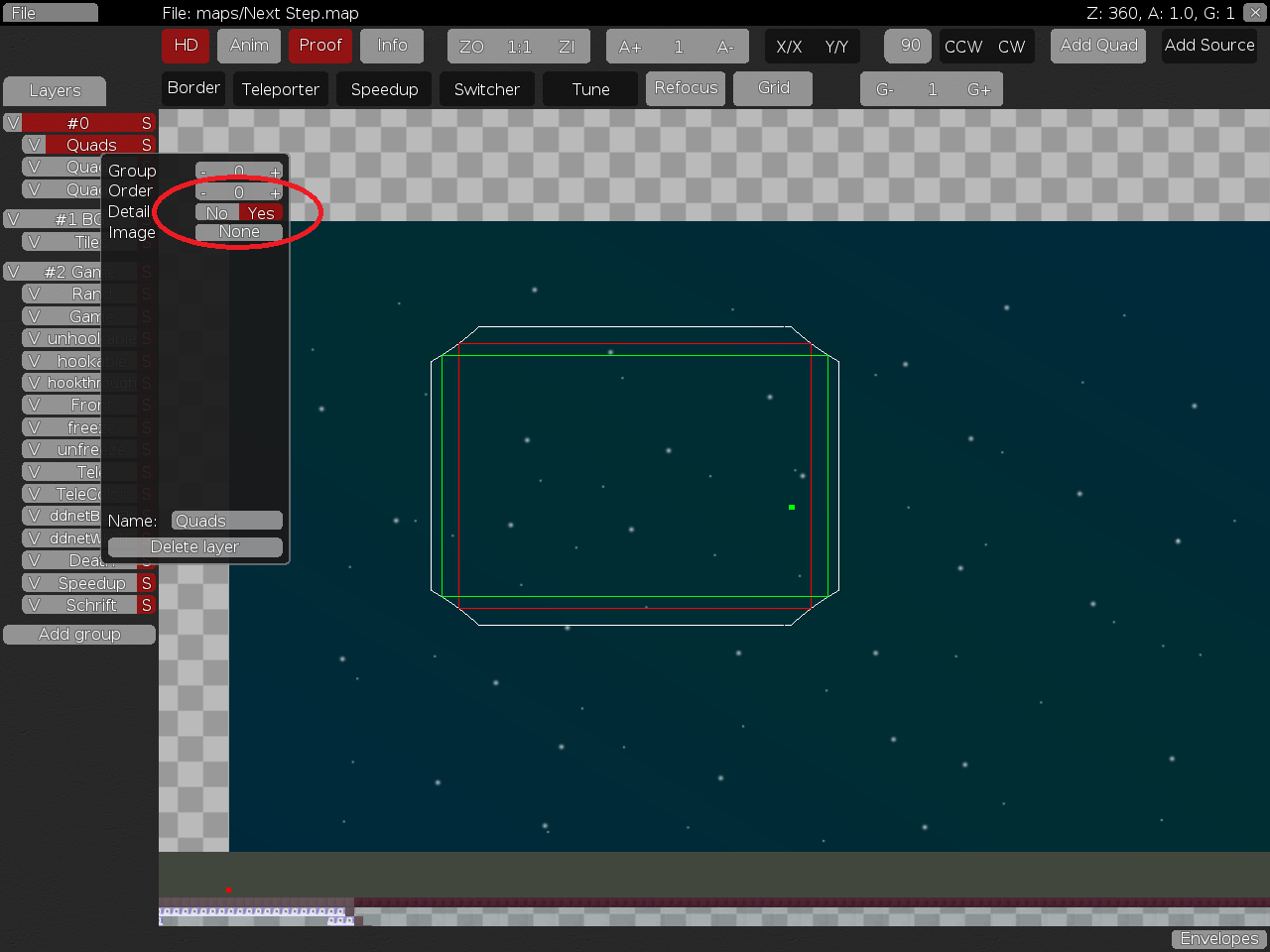
Task: Open the Envelopes panel
Action: [1218, 939]
